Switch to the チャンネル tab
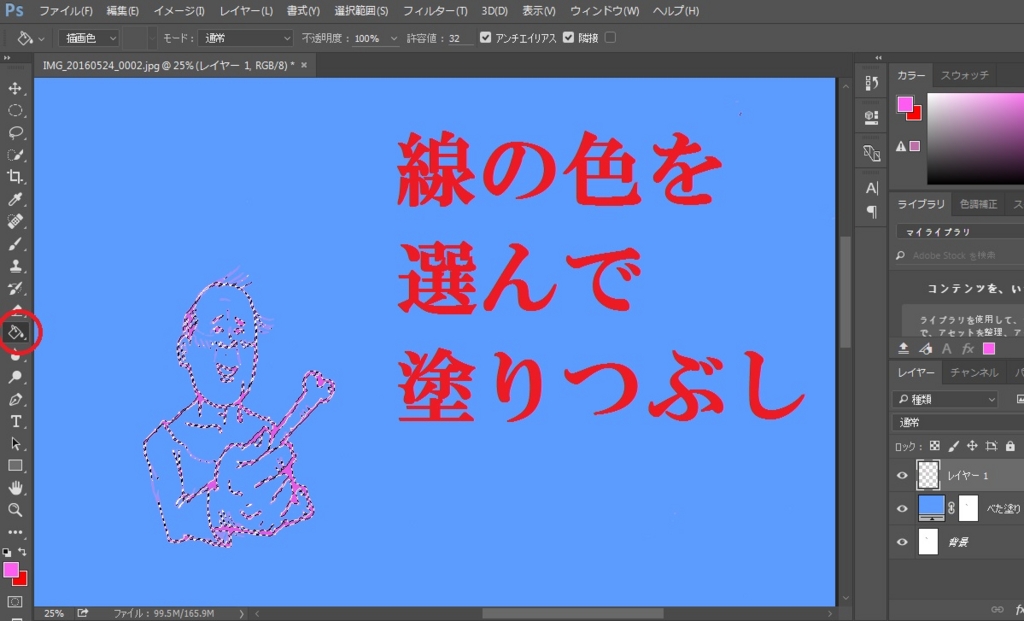 (x=975, y=372)
